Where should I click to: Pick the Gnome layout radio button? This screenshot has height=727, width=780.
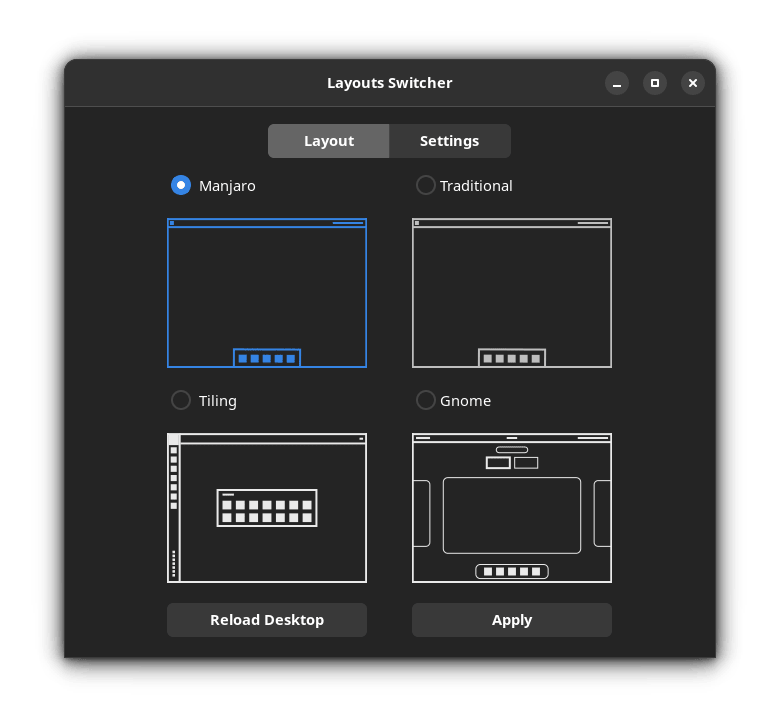[426, 400]
